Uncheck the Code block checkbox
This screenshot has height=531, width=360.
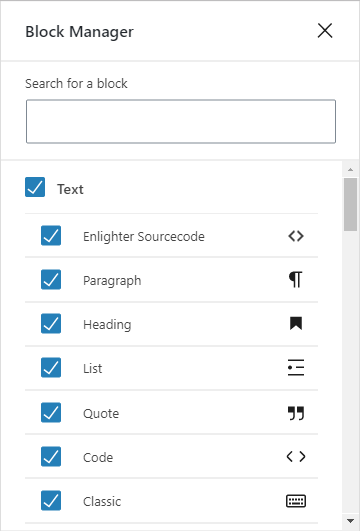(x=51, y=456)
